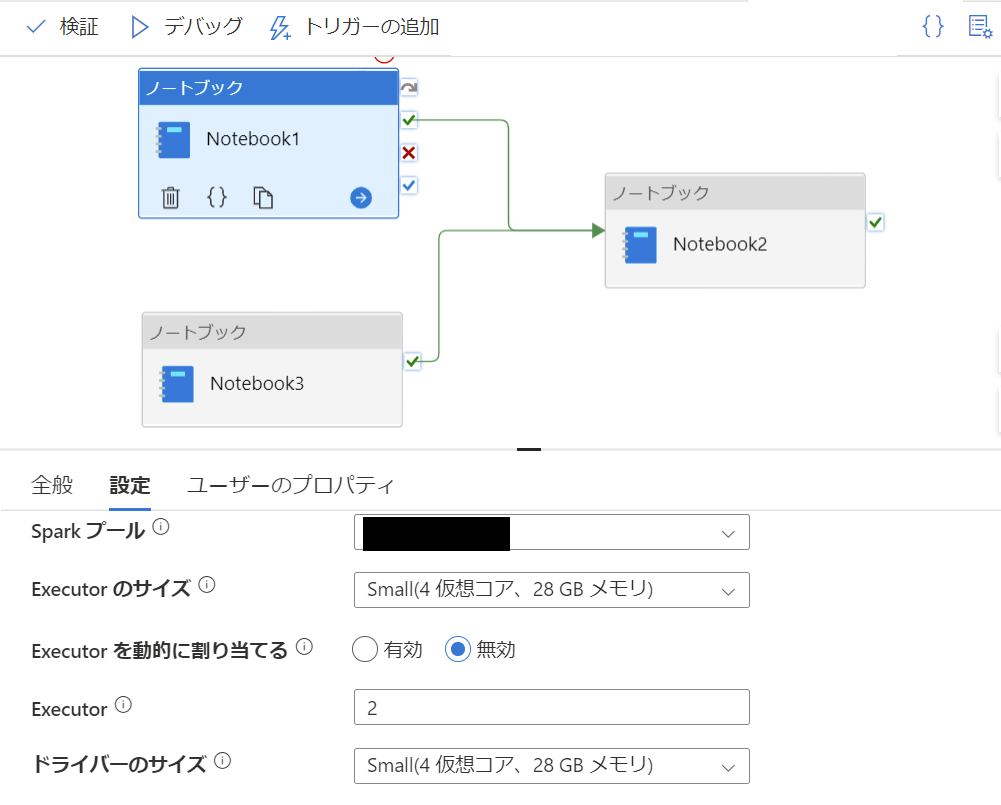Viewport: 1001px width, 805px height.
Task: Show info for ドライバーのサイズ
Action: [222, 760]
